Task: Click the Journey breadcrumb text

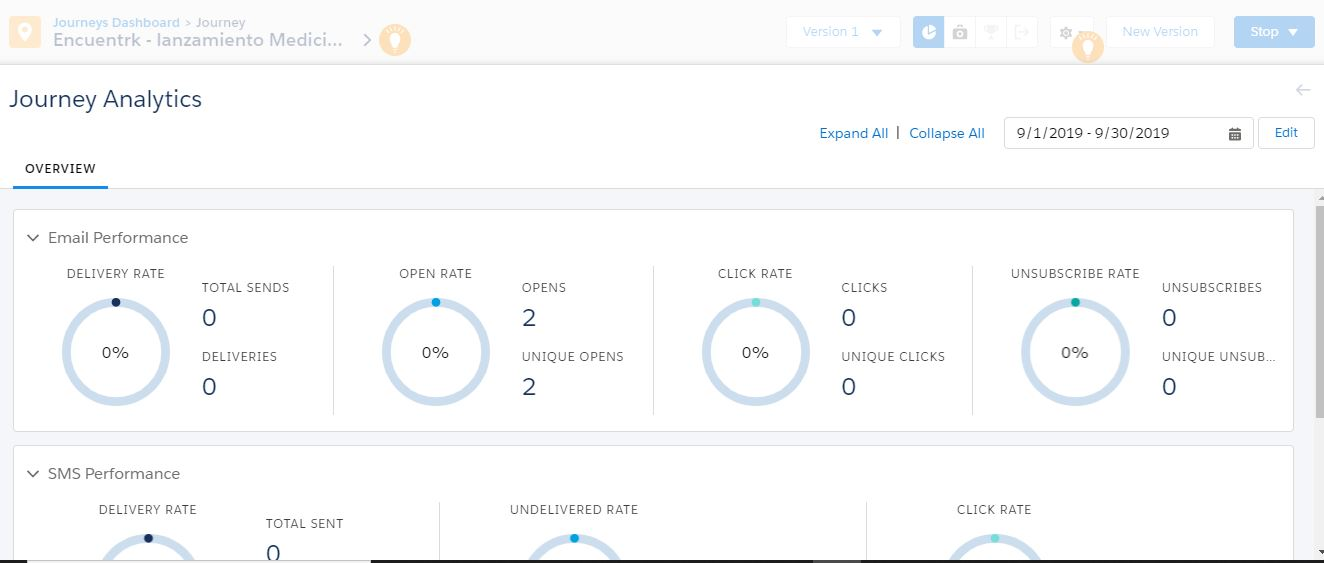Action: point(220,22)
